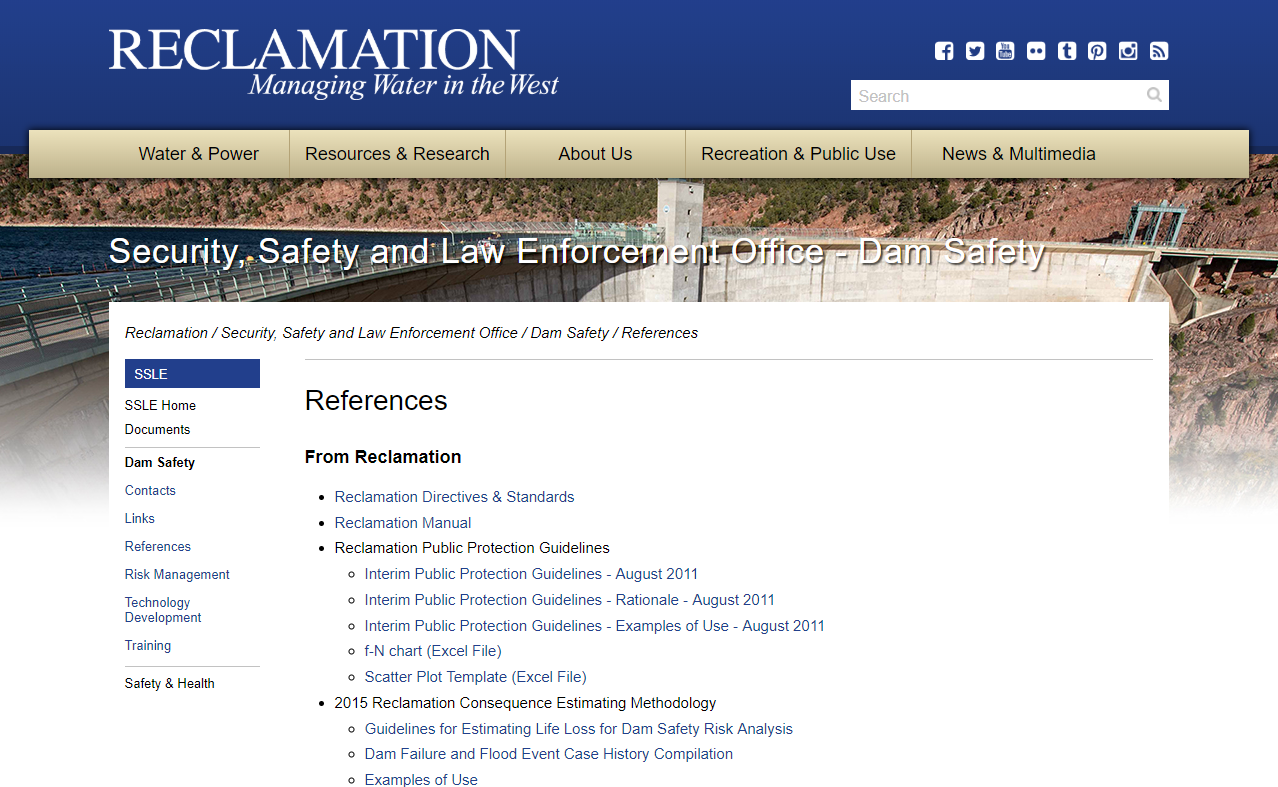Open the News & Multimedia menu
The image size is (1278, 787).
tap(1018, 154)
